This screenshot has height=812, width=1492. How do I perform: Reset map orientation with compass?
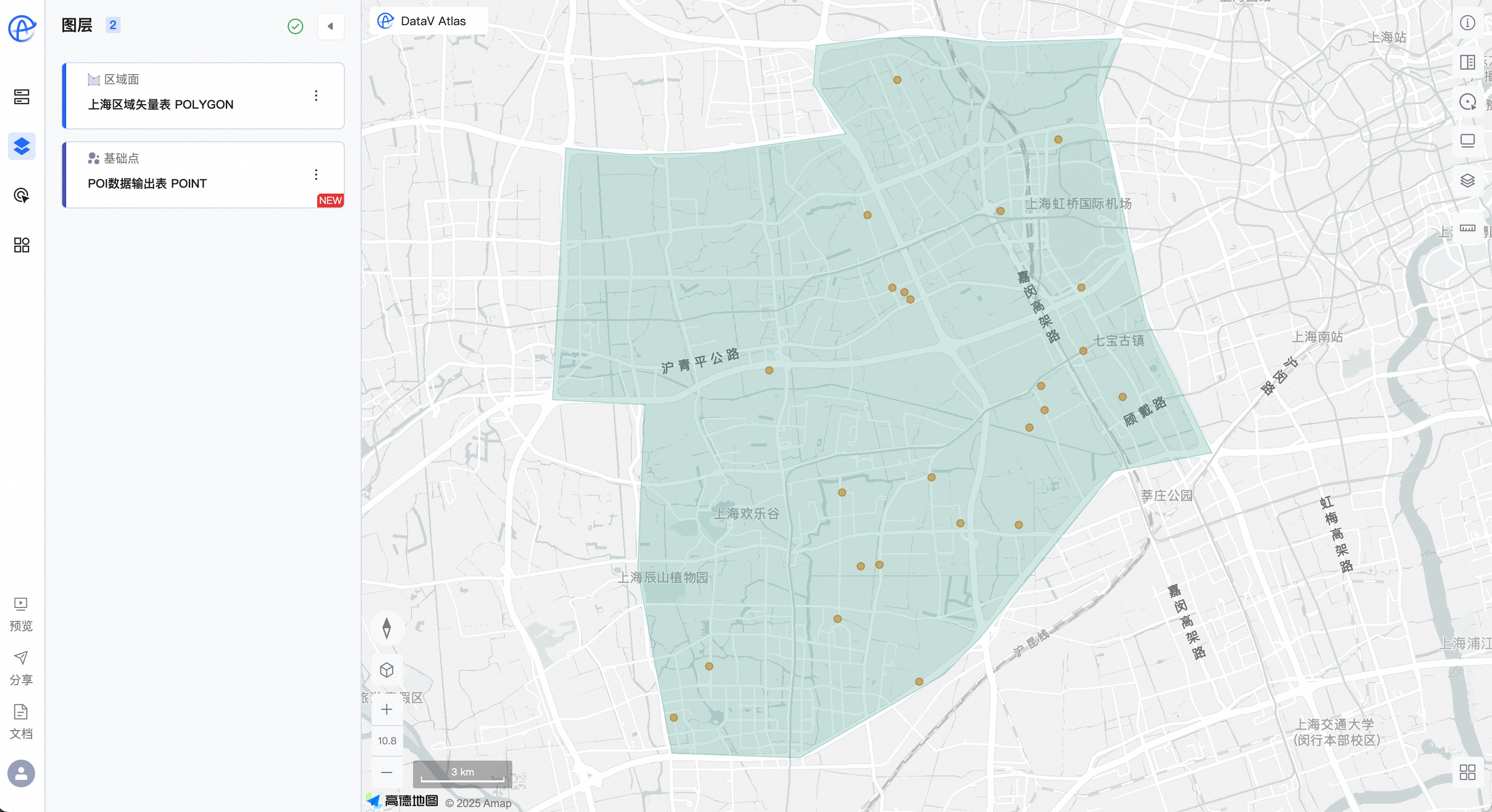[387, 628]
